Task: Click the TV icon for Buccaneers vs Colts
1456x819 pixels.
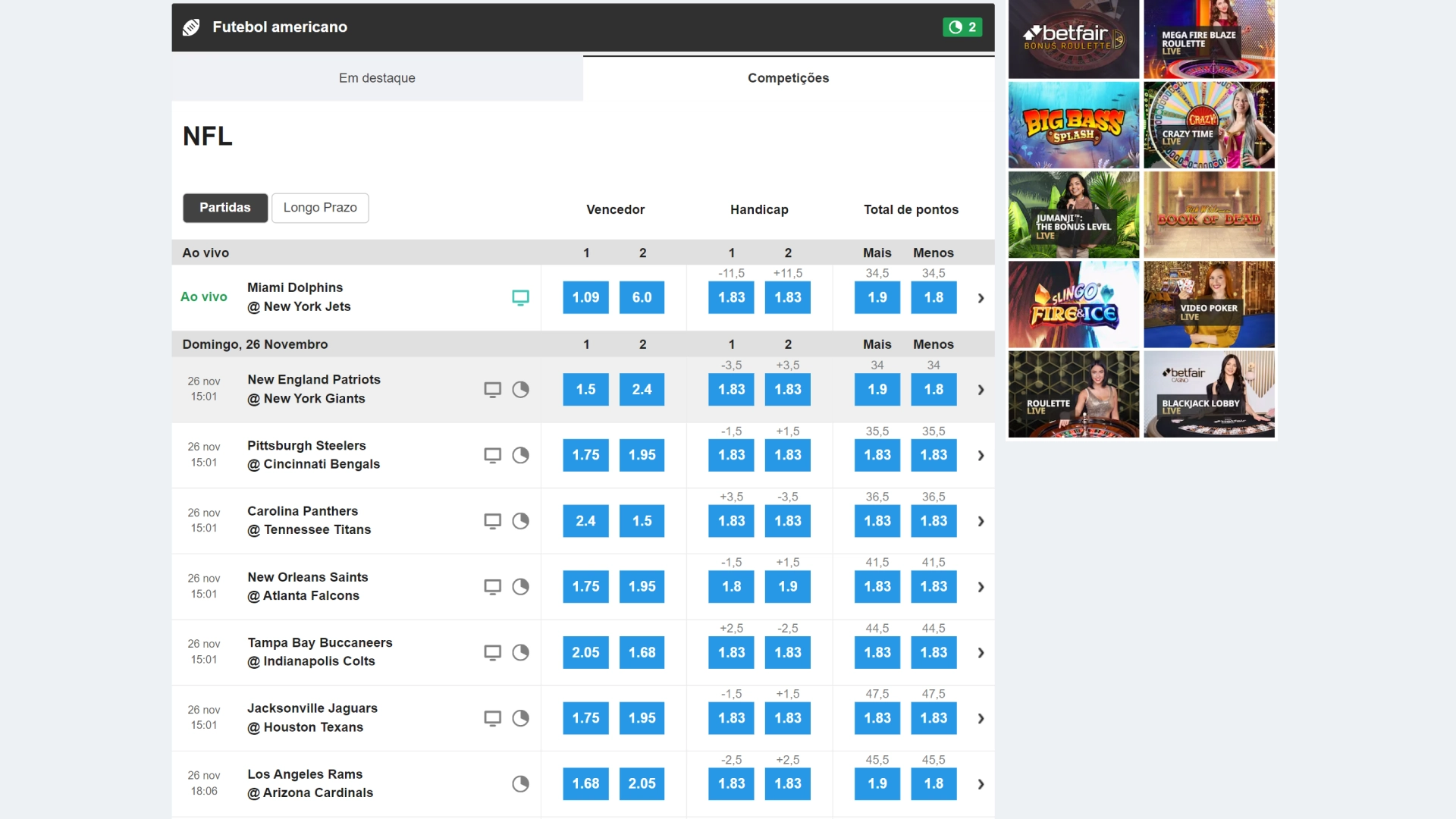Action: click(x=493, y=652)
